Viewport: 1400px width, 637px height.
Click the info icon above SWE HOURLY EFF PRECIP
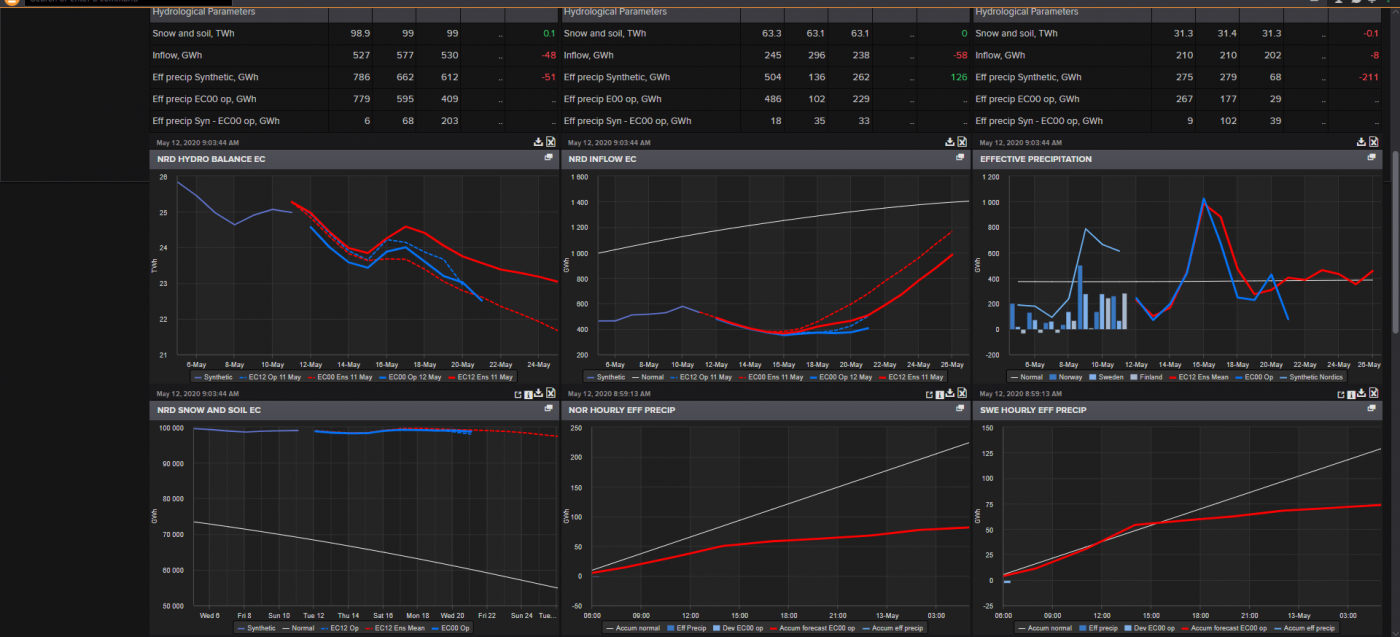(1351, 394)
